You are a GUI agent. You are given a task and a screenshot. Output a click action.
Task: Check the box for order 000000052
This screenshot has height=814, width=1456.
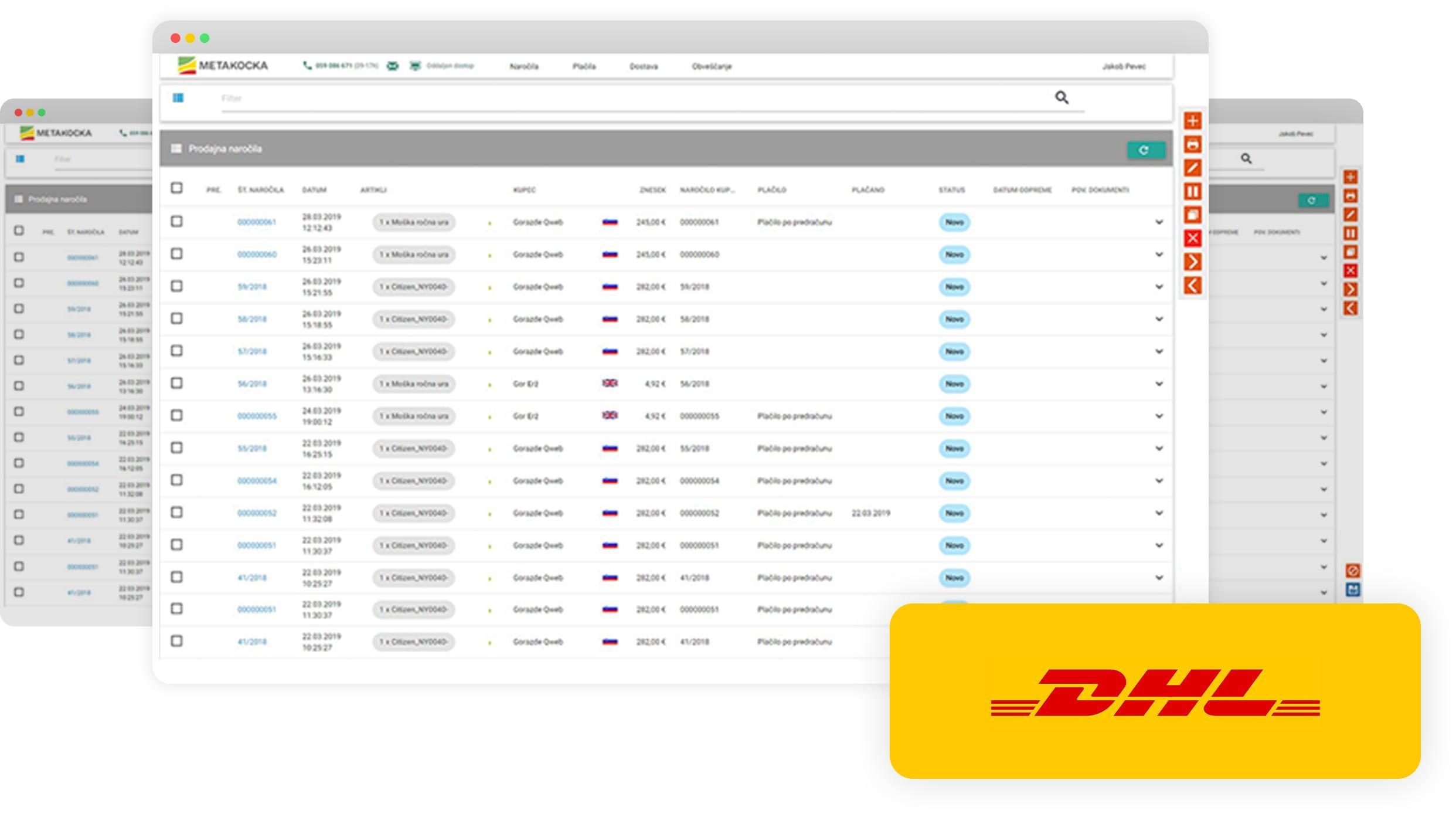[x=176, y=512]
